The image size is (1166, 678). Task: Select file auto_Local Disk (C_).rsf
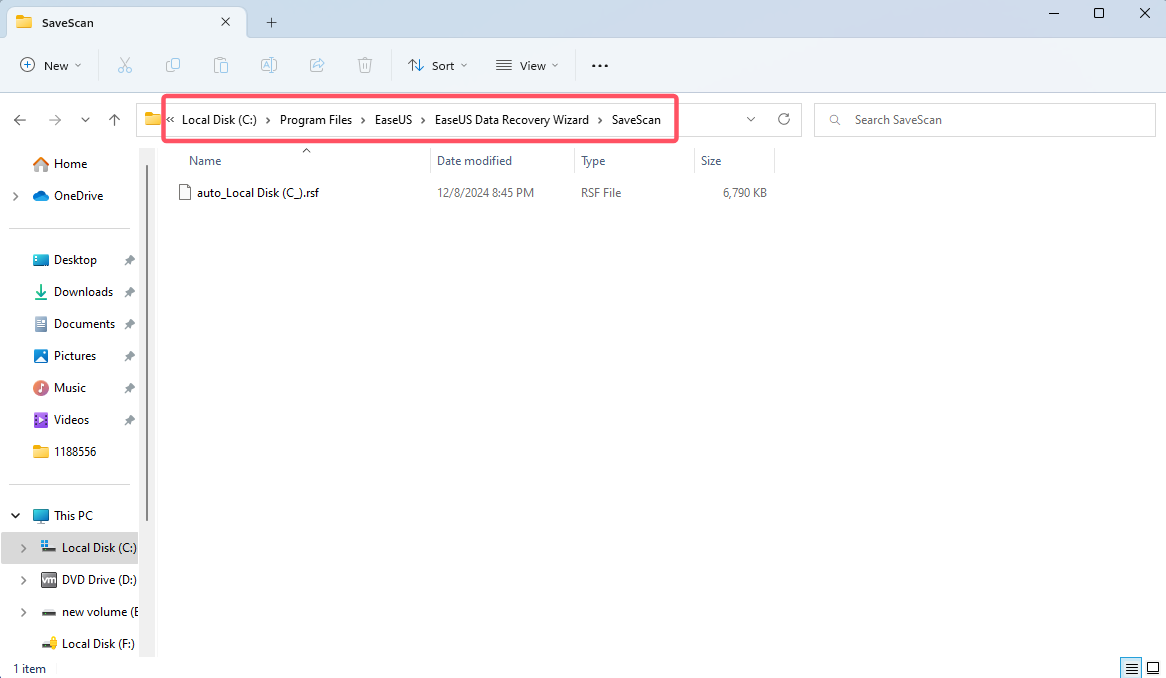[x=257, y=193]
